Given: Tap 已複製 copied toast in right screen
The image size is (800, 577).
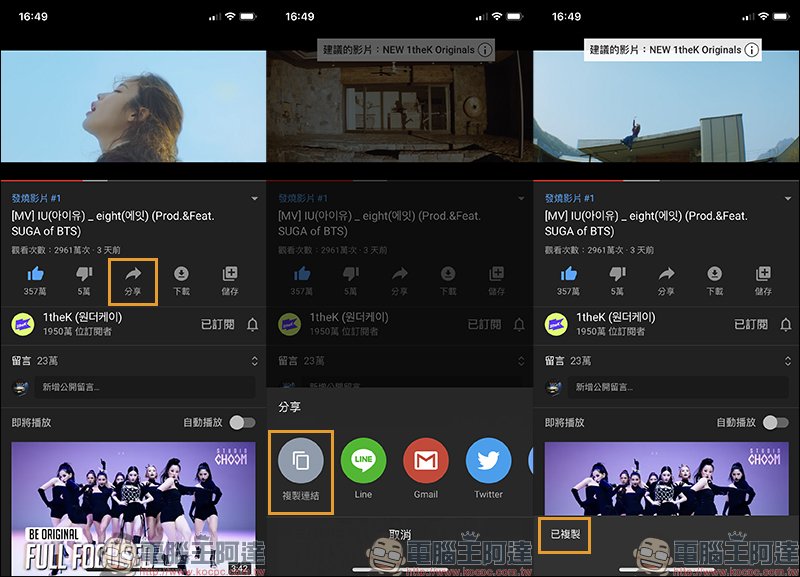Looking at the screenshot, I should pyautogui.click(x=565, y=534).
